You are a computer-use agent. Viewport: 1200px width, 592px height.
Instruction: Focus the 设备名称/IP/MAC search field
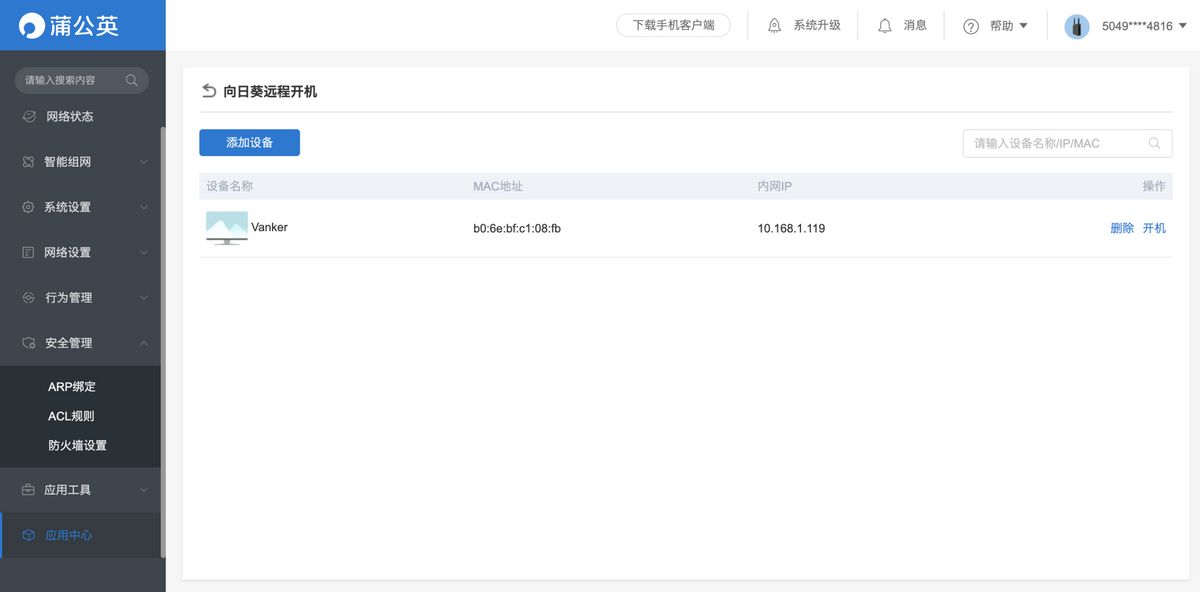(x=1055, y=143)
